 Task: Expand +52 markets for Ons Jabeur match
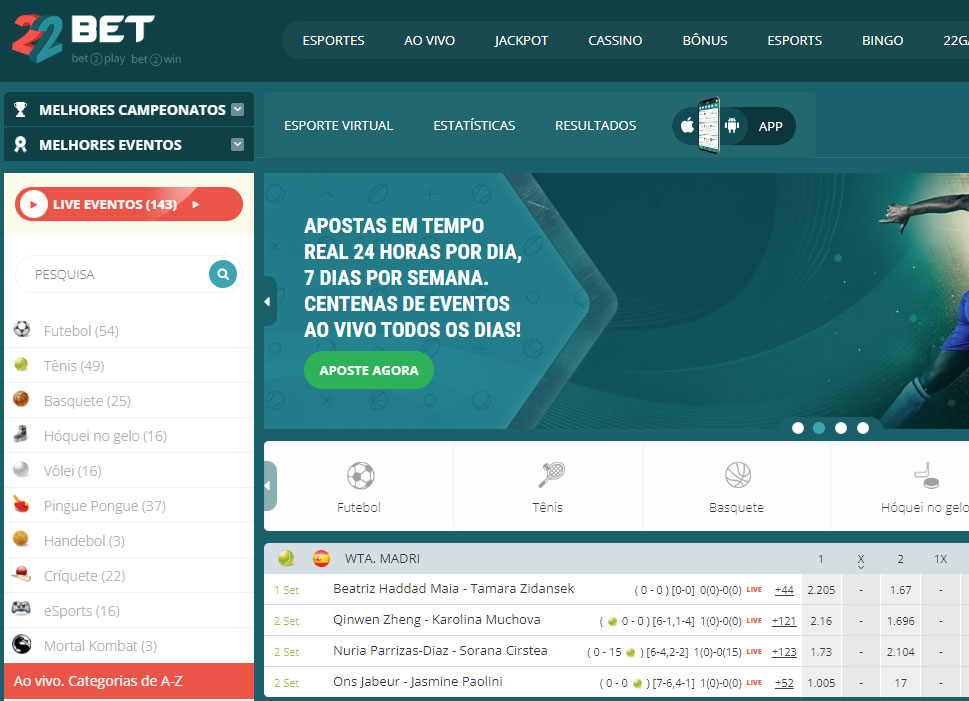784,683
